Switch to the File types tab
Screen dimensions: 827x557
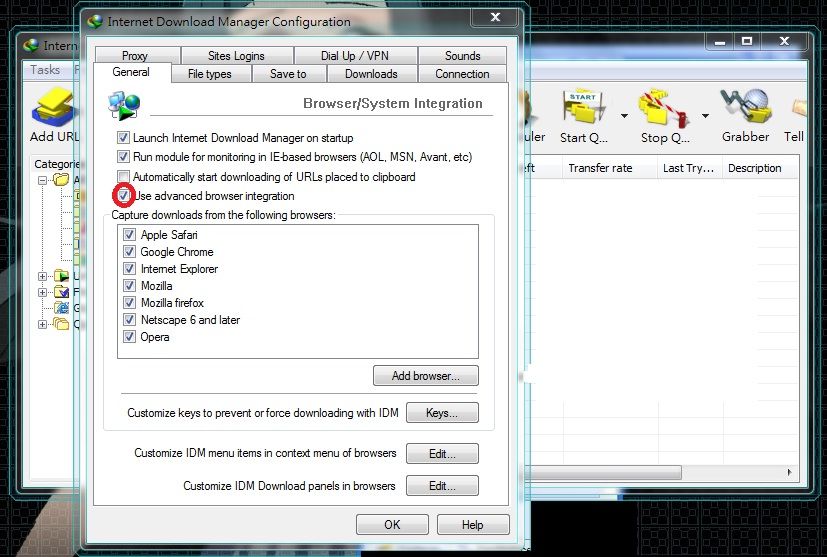(212, 74)
